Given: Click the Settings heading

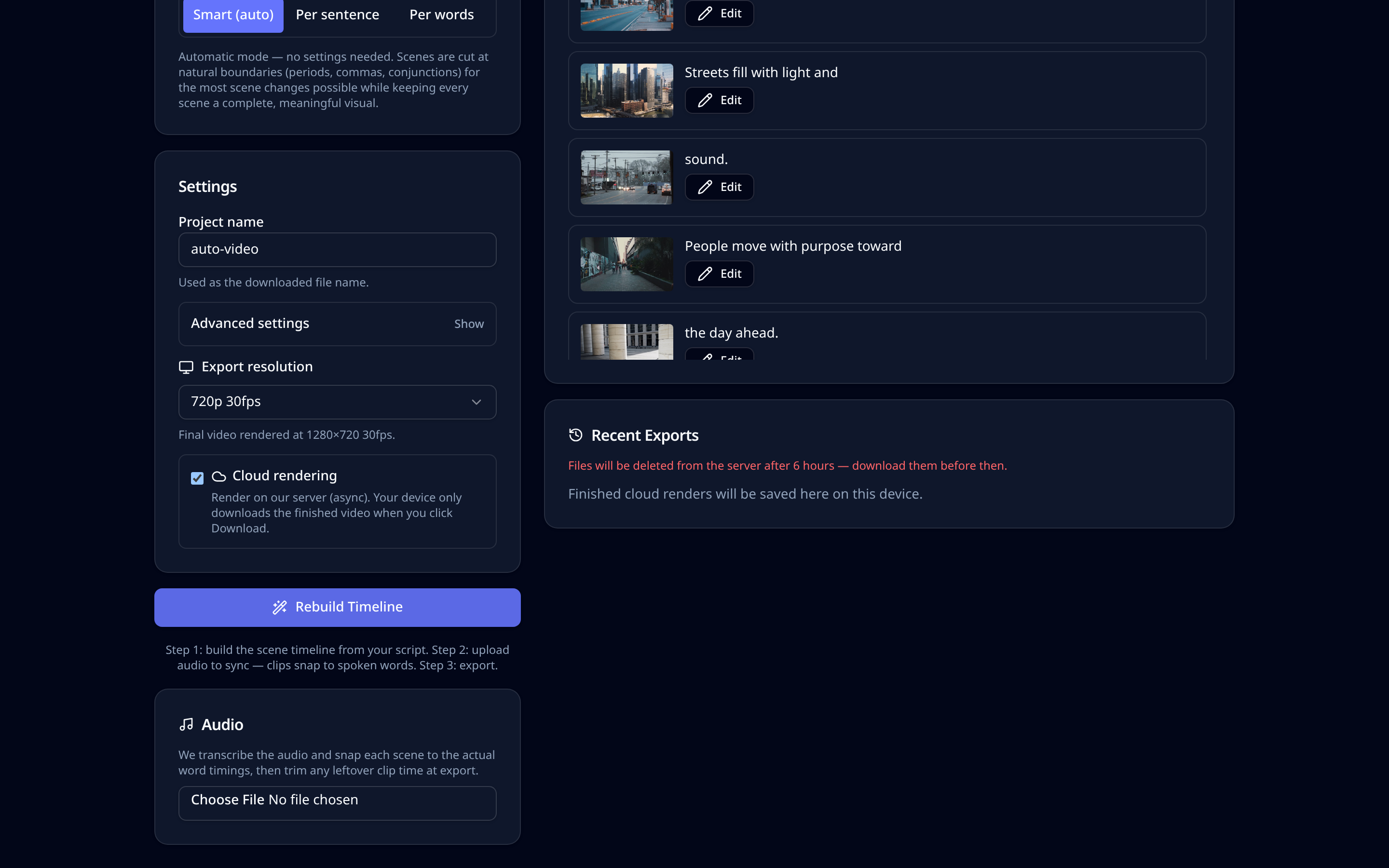Looking at the screenshot, I should coord(207,187).
